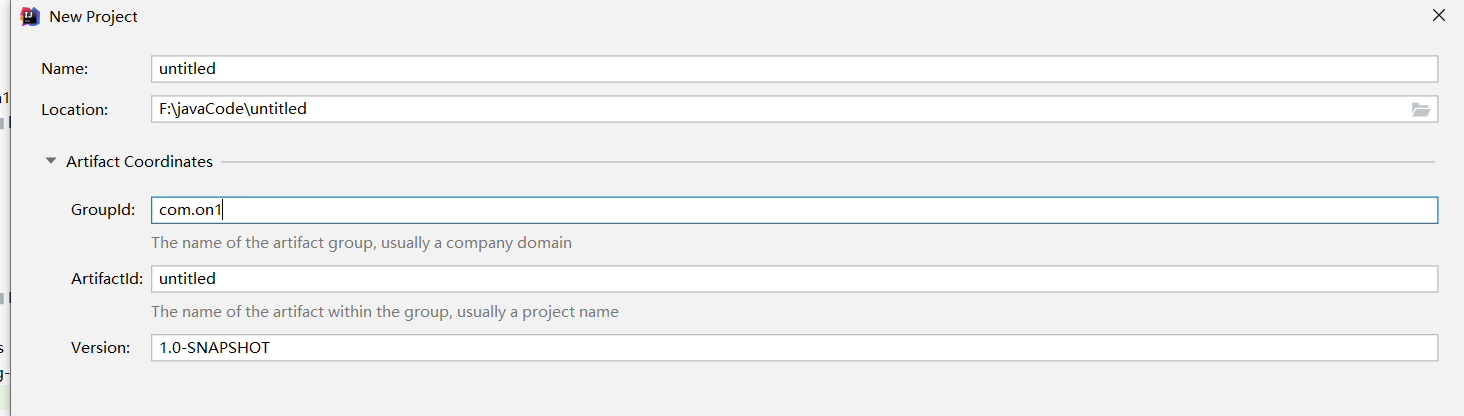1464x416 pixels.
Task: Click the ArtifactId label
Action: (x=107, y=279)
